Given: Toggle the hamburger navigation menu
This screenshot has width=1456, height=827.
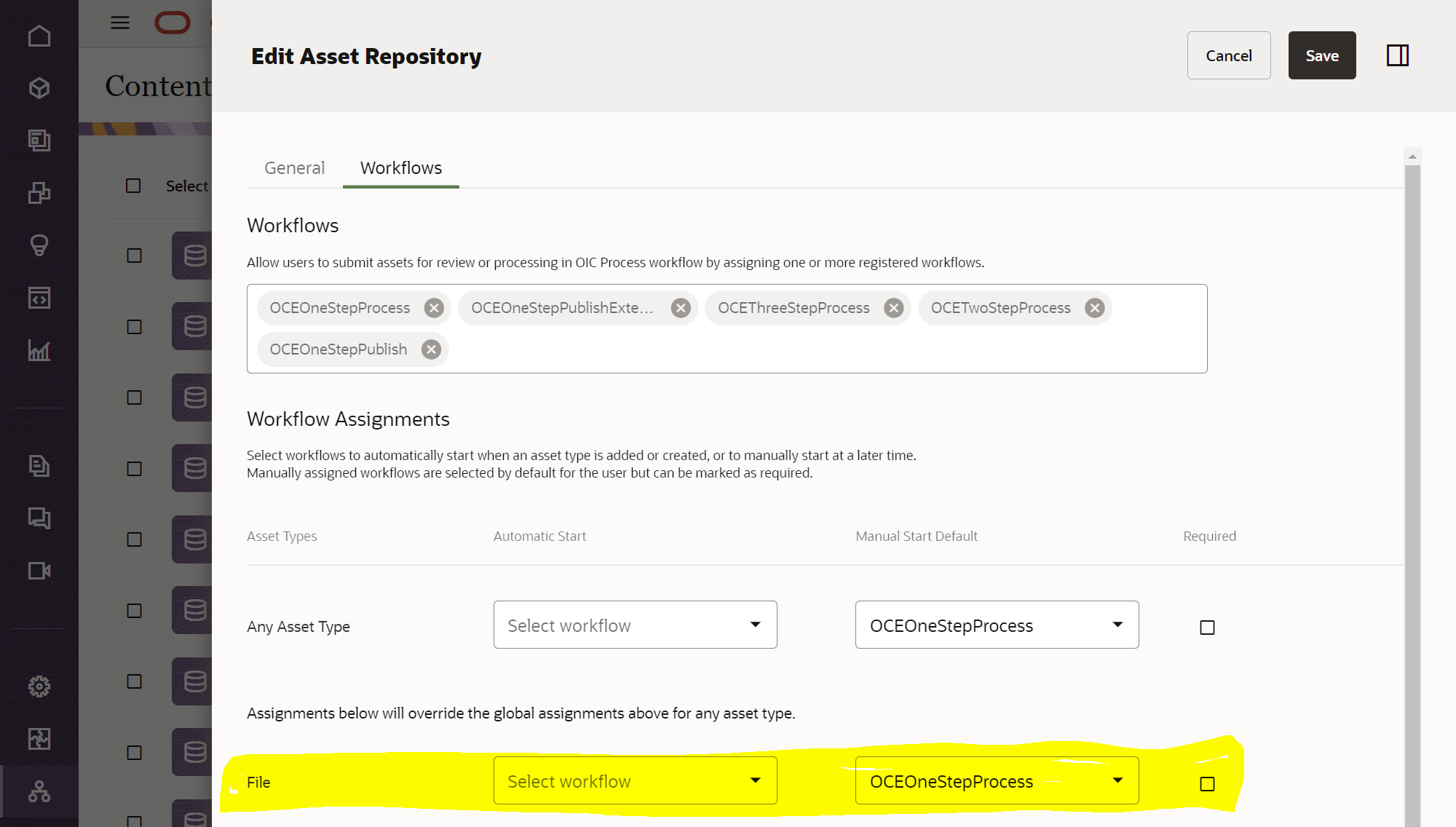Looking at the screenshot, I should click(120, 23).
